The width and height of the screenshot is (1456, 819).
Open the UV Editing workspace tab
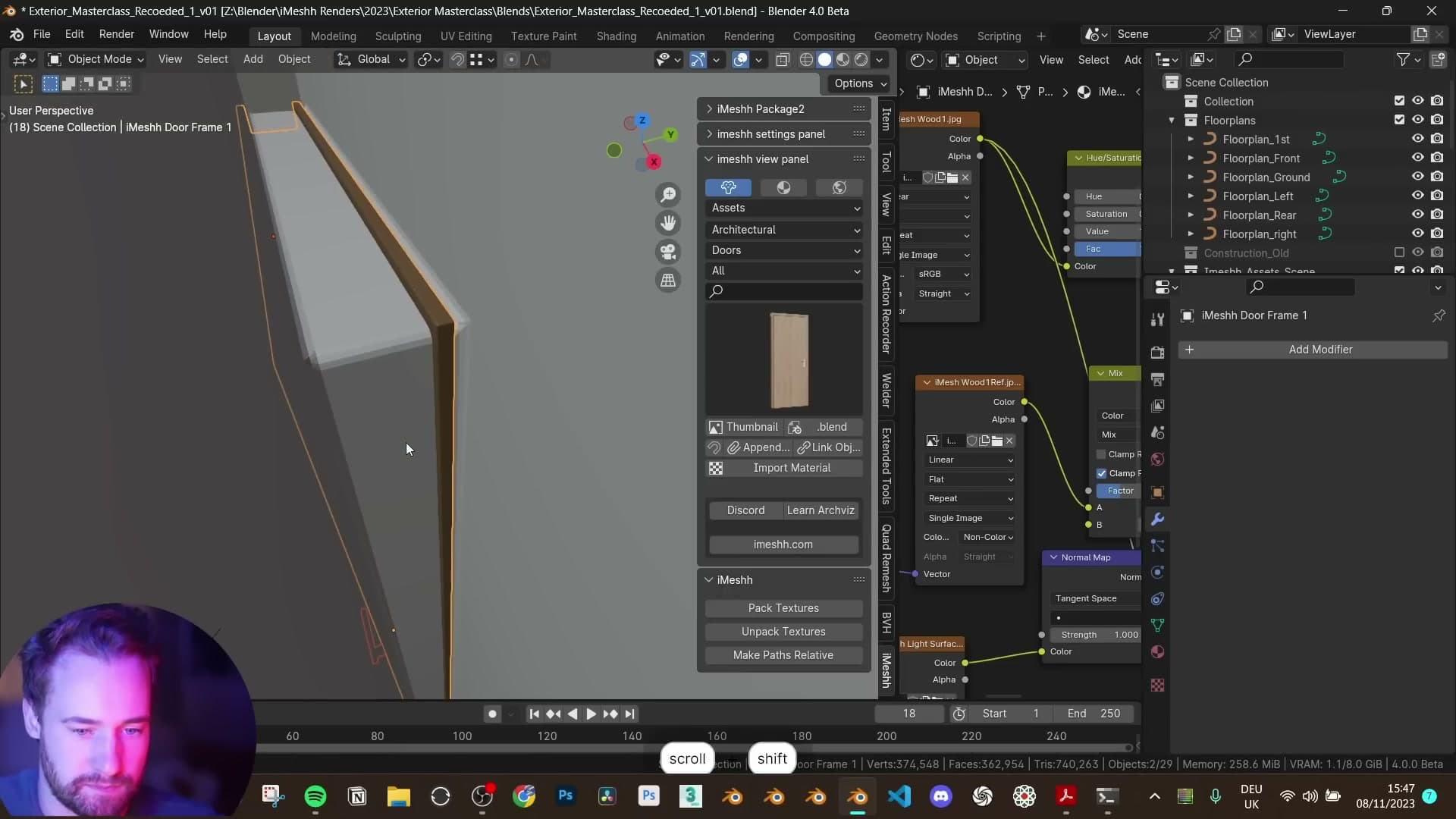click(466, 36)
